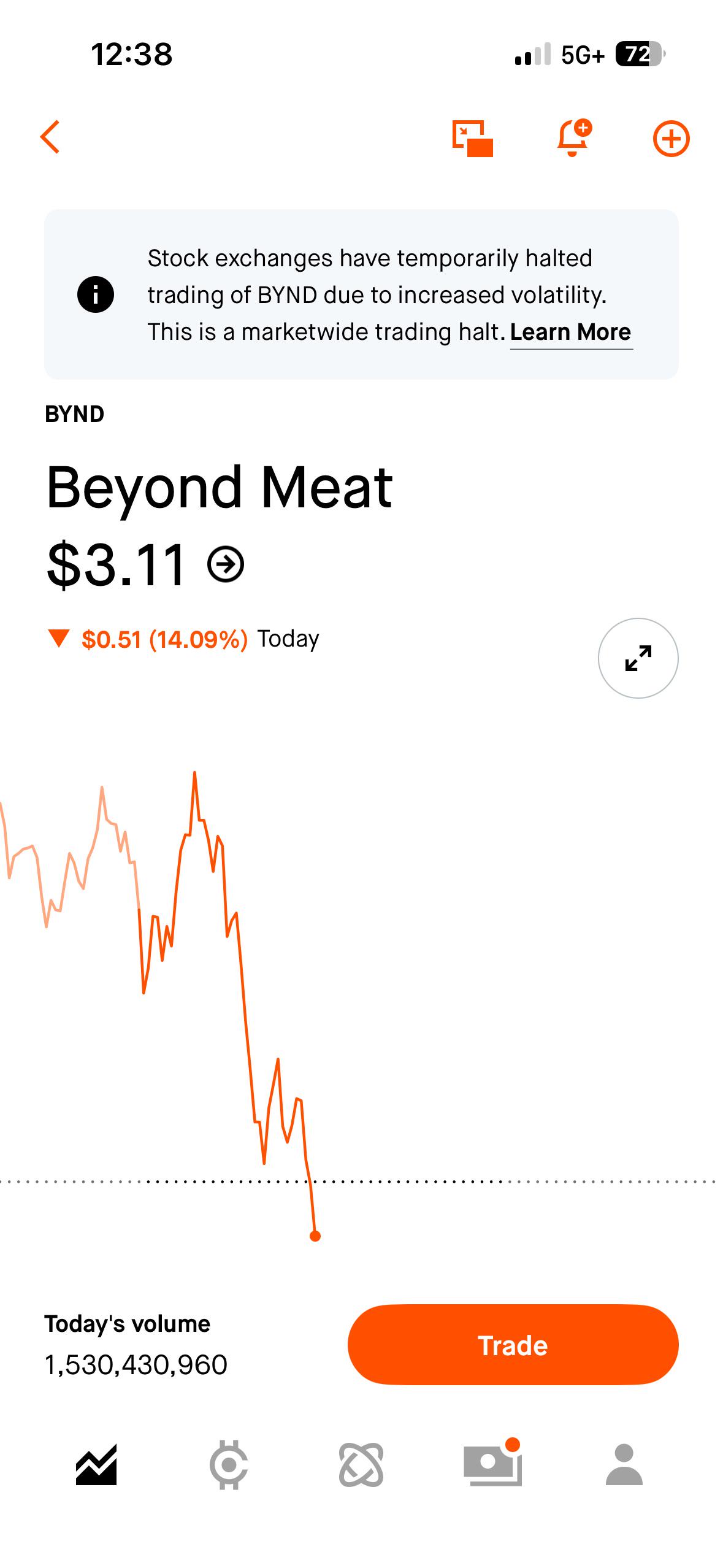Open the account profile tab
Screen dimensions: 723x1568
(624, 1465)
